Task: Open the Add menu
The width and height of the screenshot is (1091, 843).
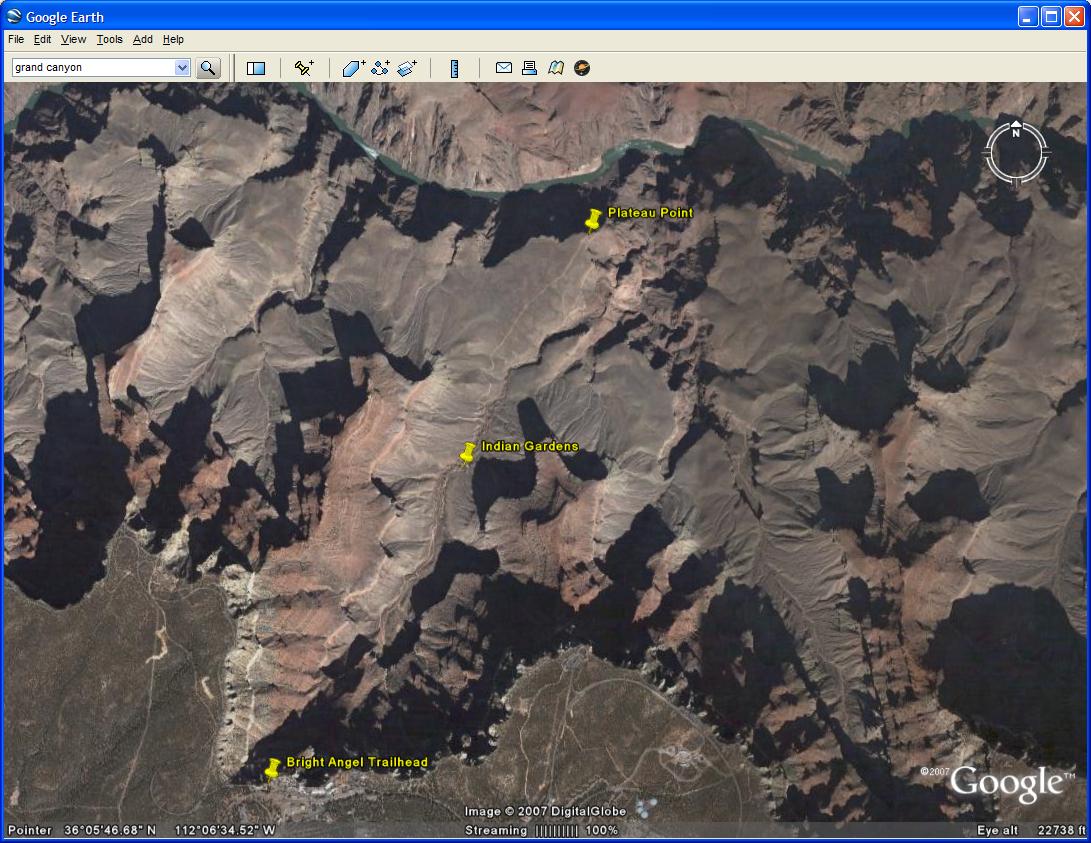Action: point(143,40)
